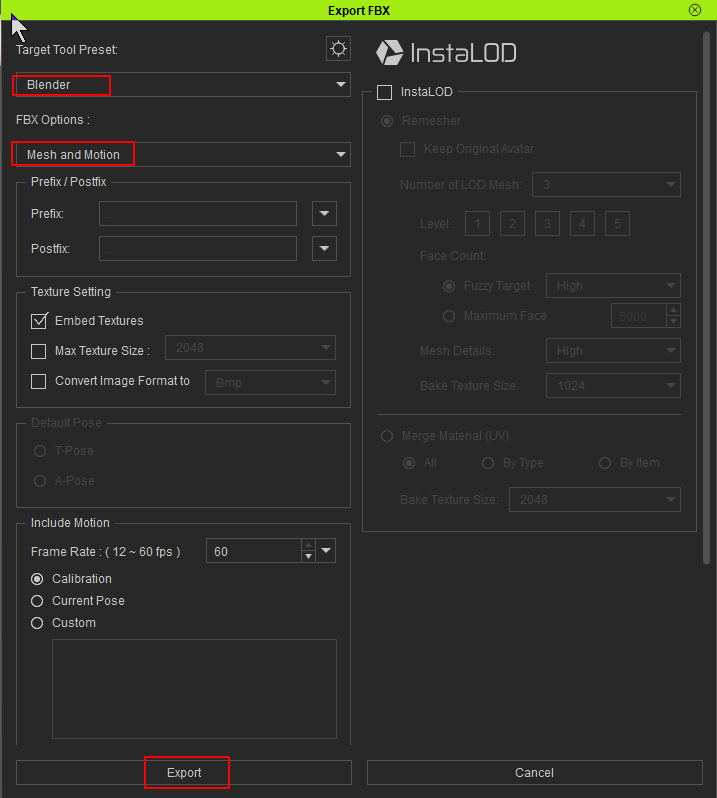This screenshot has width=717, height=798.
Task: Click the Export button
Action: (x=184, y=773)
